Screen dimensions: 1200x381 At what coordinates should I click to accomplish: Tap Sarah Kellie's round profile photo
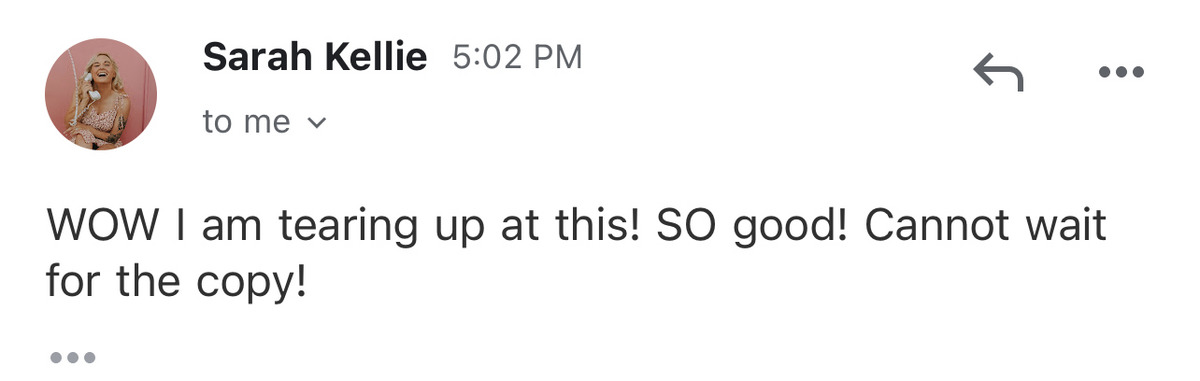(101, 95)
